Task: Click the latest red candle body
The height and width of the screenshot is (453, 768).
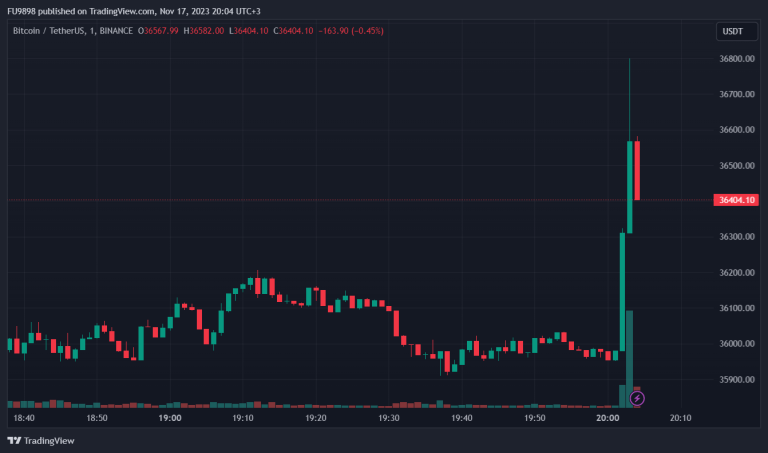Action: coord(638,171)
